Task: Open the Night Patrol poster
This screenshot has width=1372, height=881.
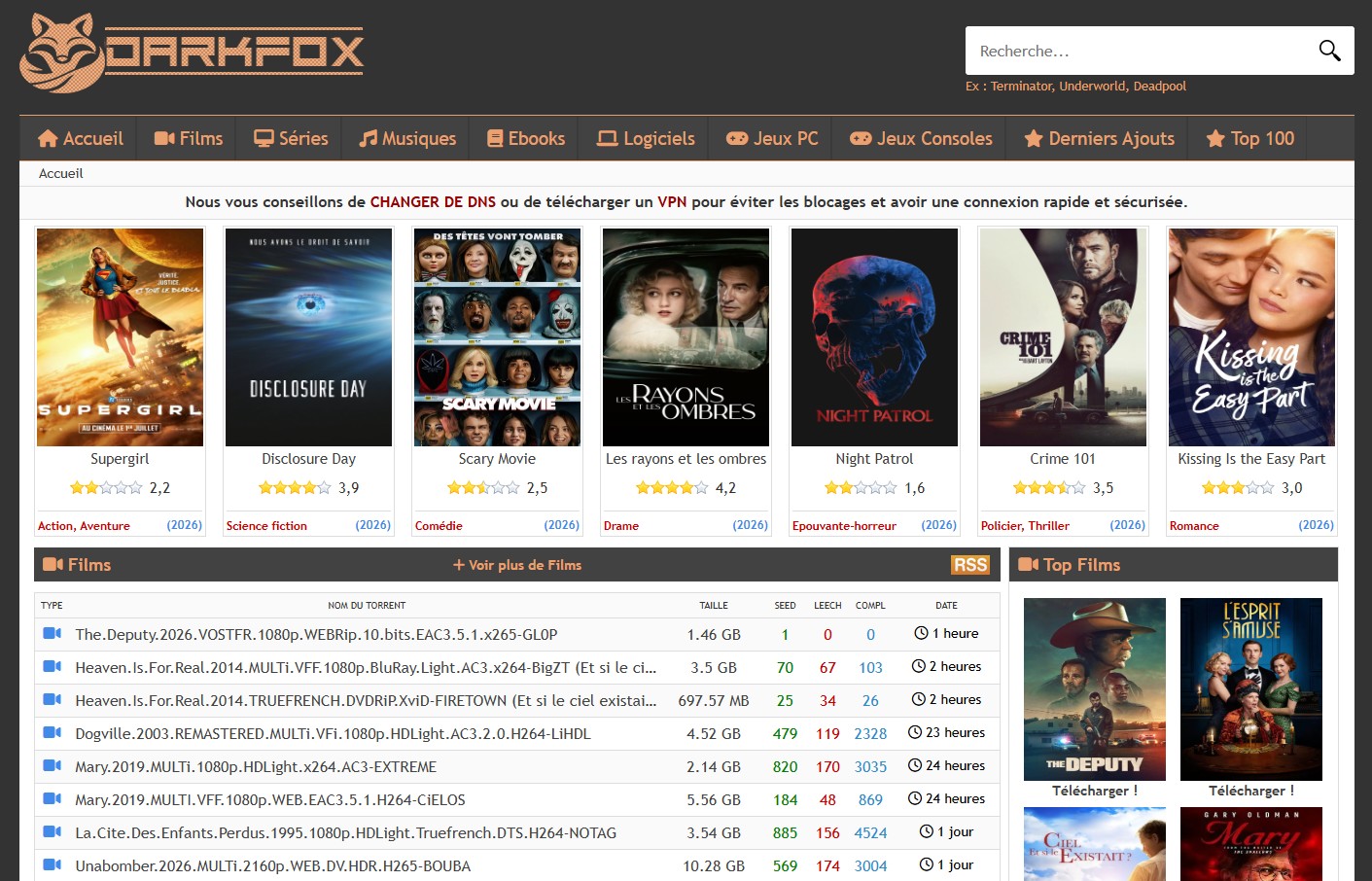Action: point(874,337)
